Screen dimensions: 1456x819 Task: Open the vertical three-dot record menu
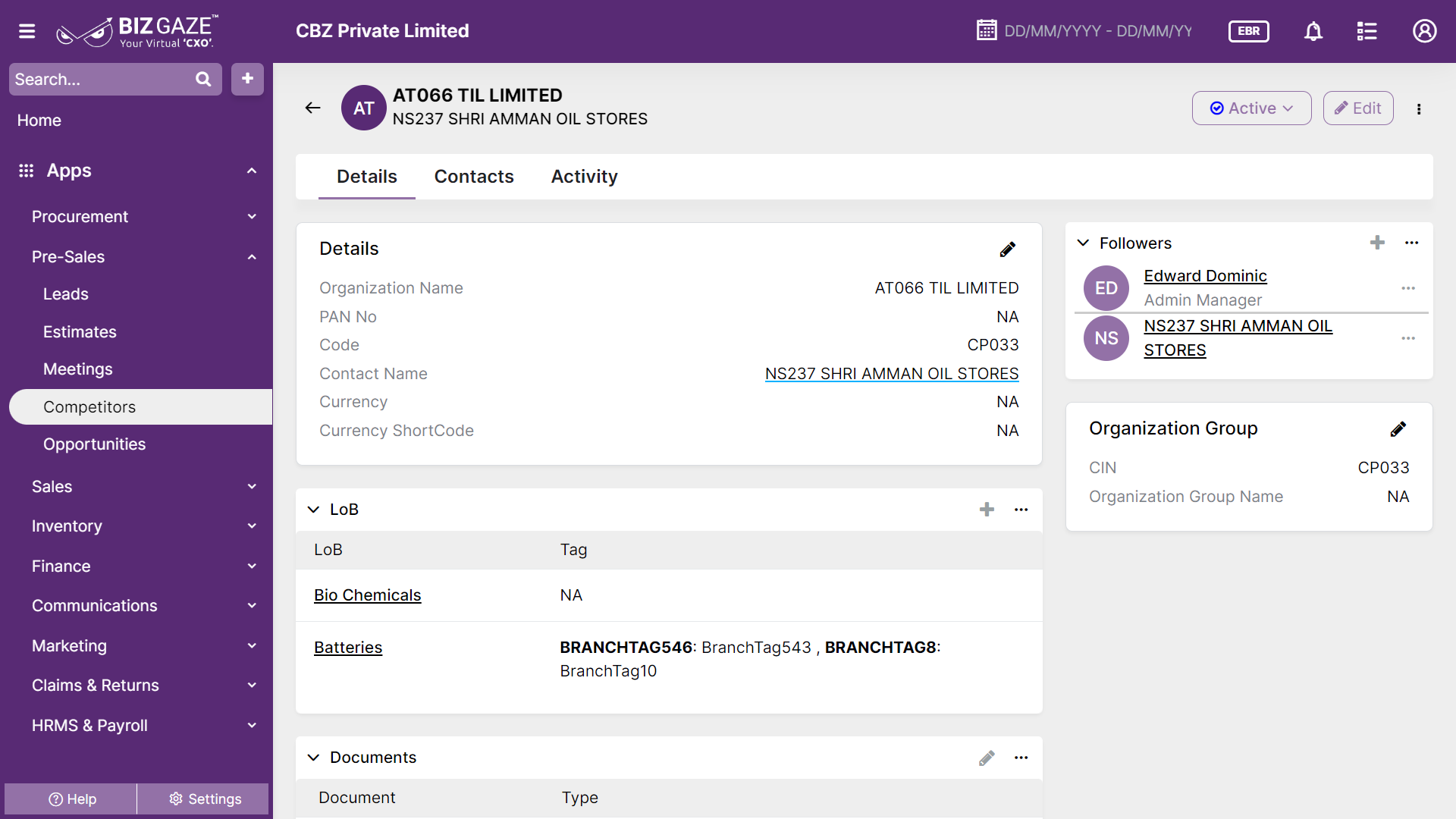coord(1419,108)
